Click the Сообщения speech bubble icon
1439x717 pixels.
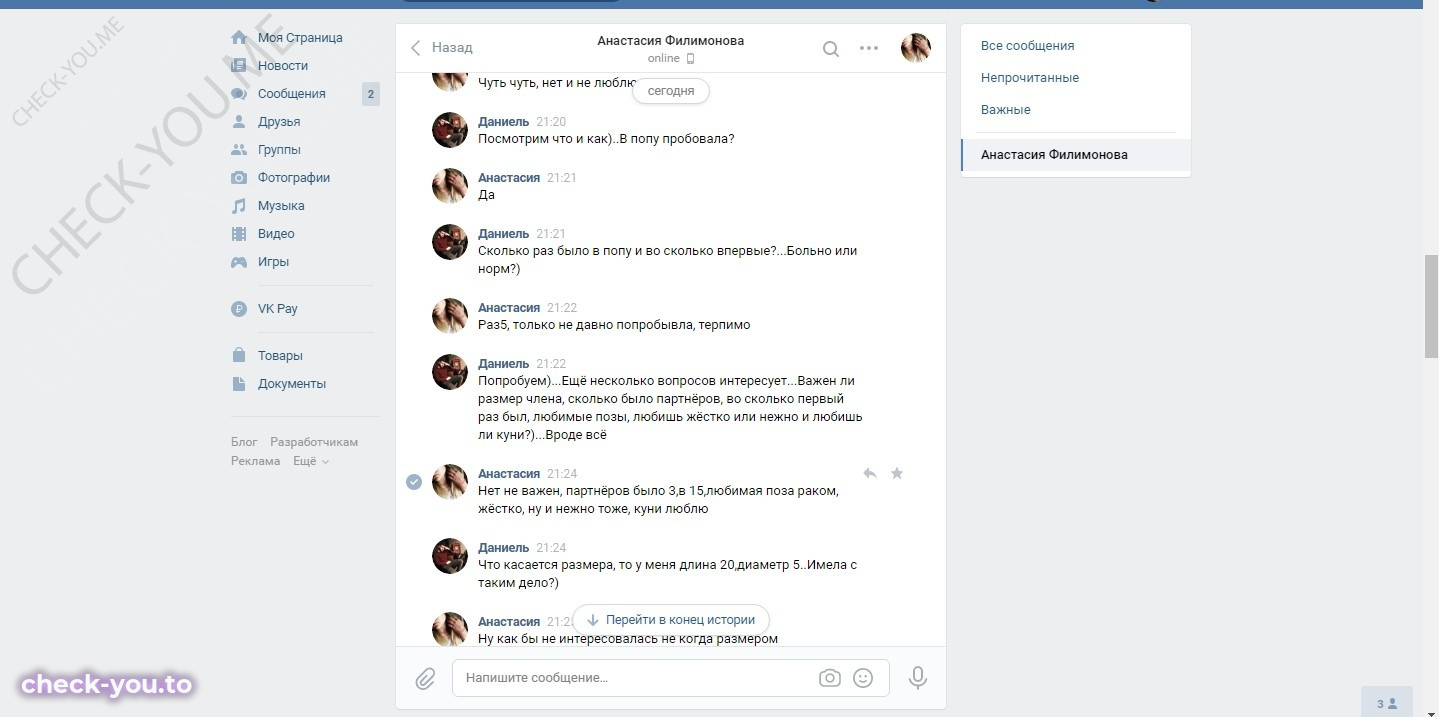pos(239,93)
